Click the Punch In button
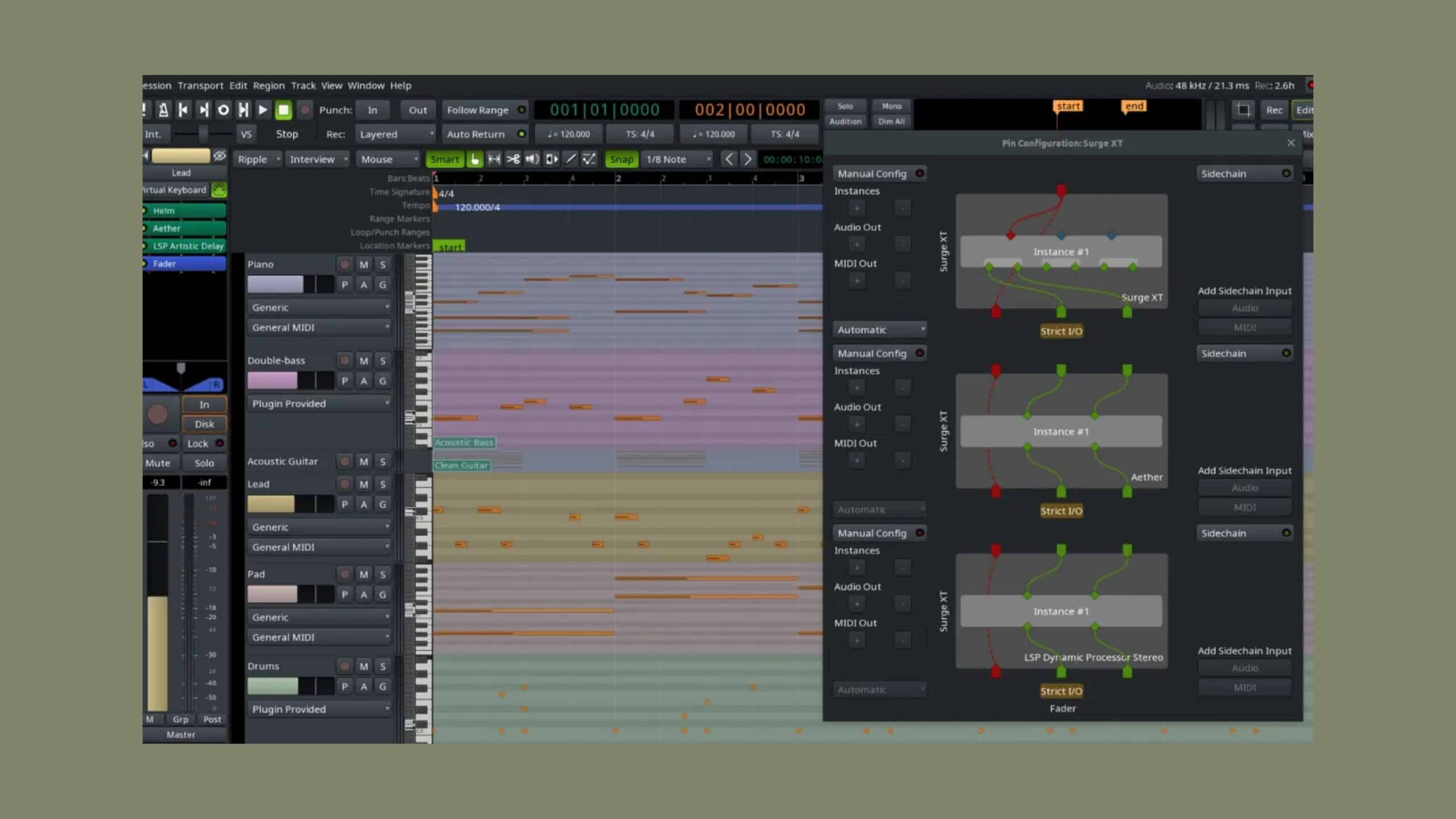Image resolution: width=1456 pixels, height=819 pixels. 372,110
